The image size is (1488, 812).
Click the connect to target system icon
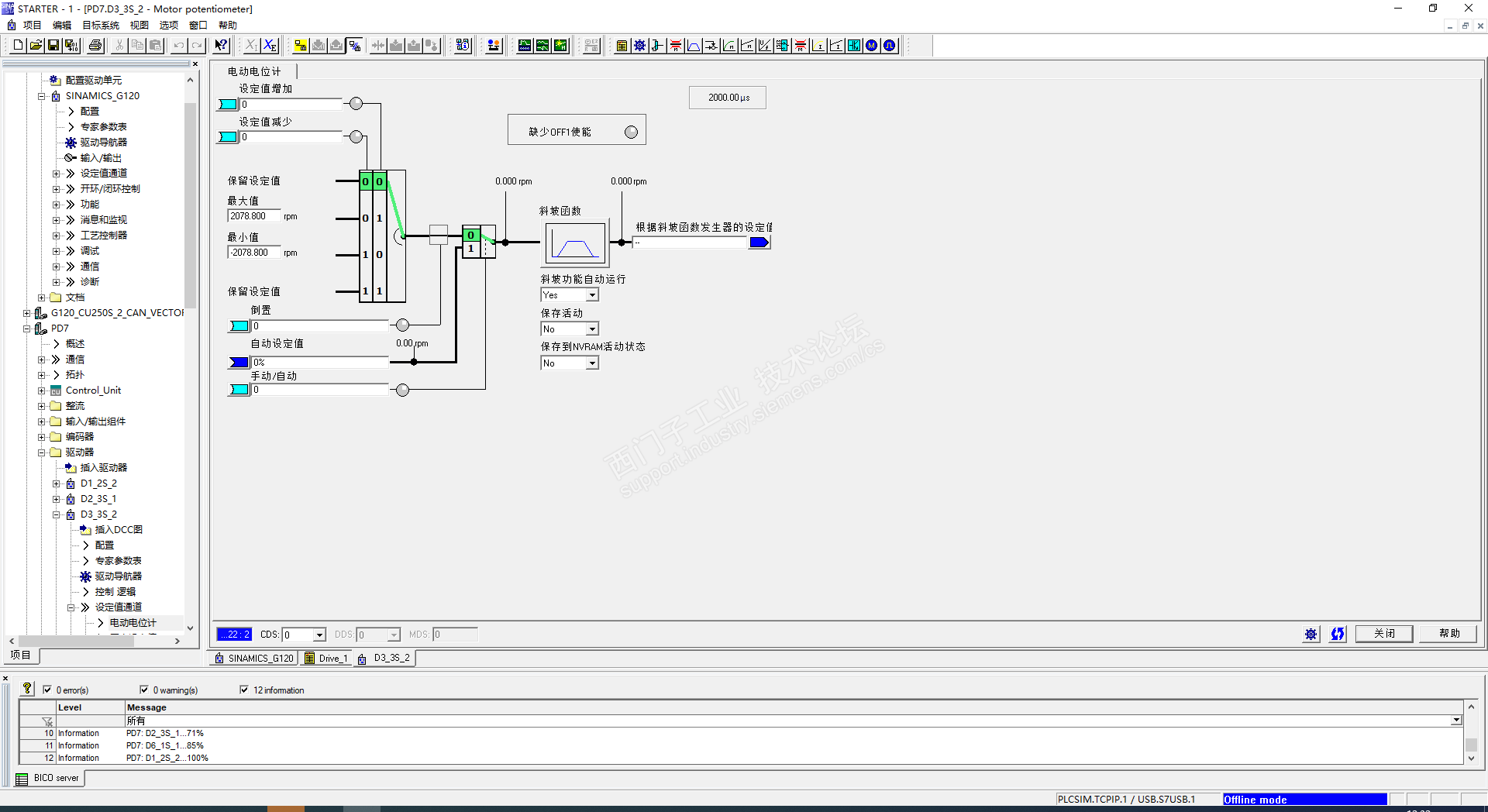(301, 46)
